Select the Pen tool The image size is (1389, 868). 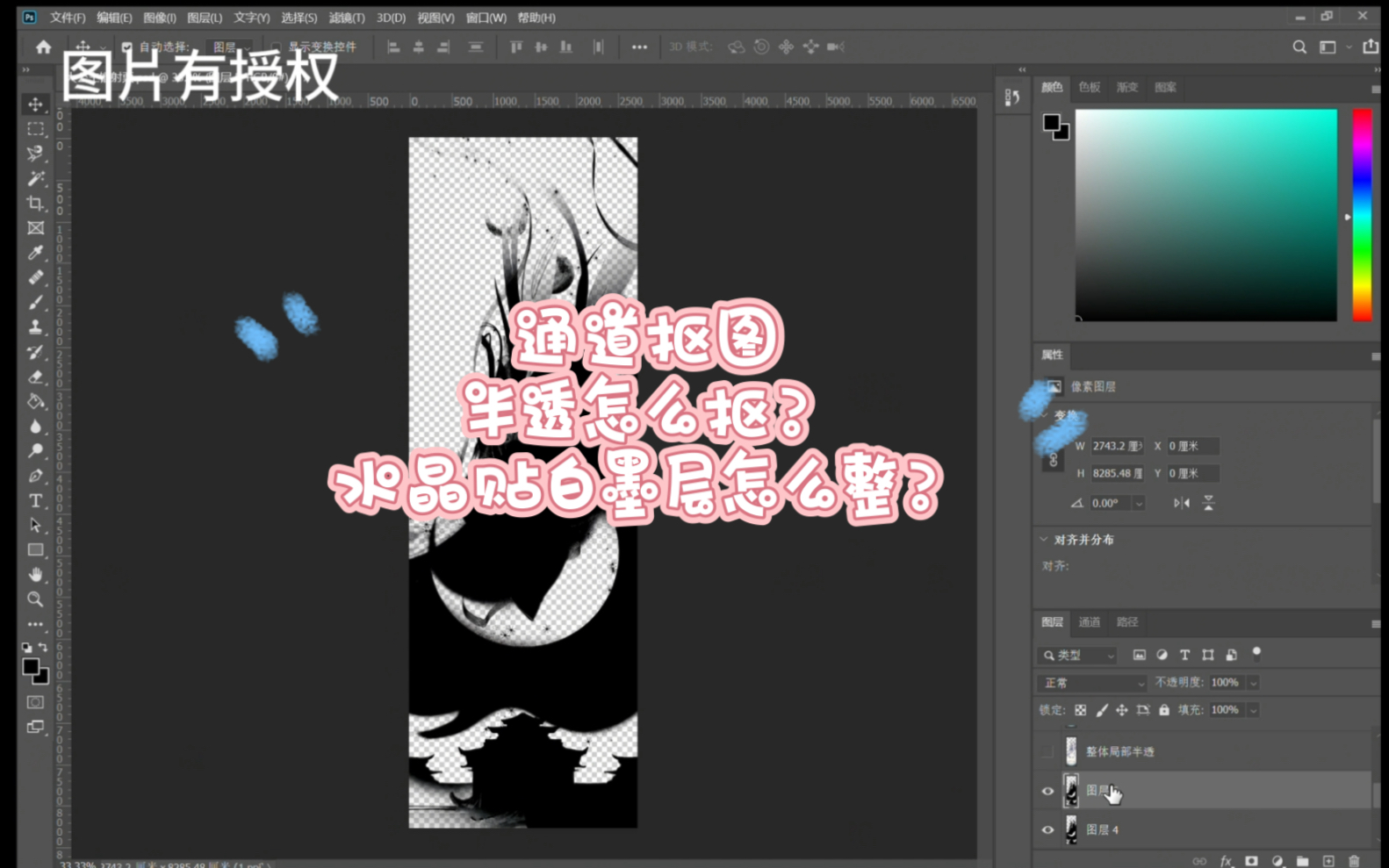pyautogui.click(x=35, y=476)
